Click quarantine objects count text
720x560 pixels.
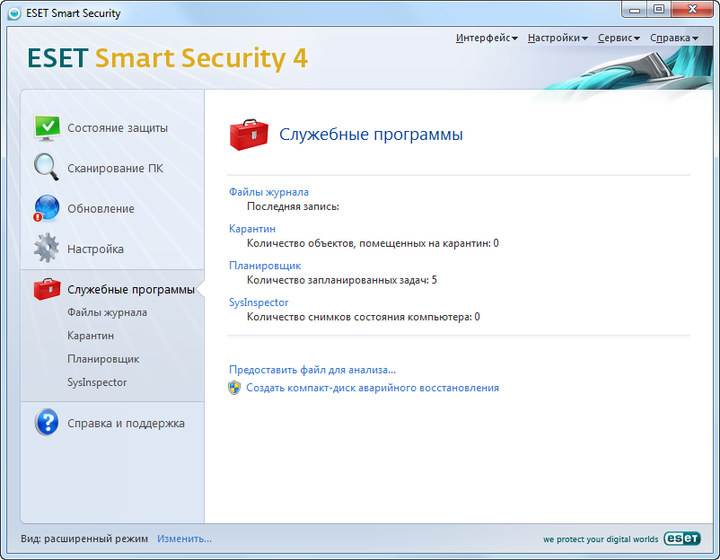pos(373,243)
